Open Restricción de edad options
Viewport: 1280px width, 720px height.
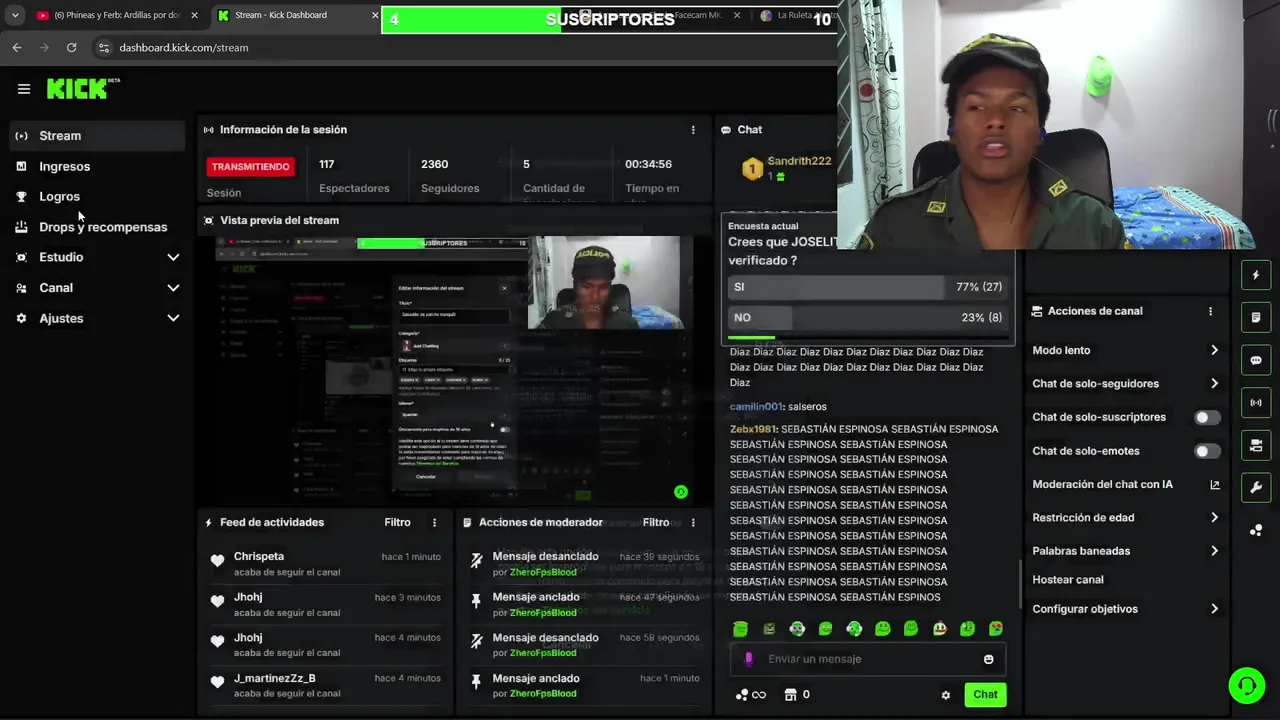pyautogui.click(x=1125, y=518)
